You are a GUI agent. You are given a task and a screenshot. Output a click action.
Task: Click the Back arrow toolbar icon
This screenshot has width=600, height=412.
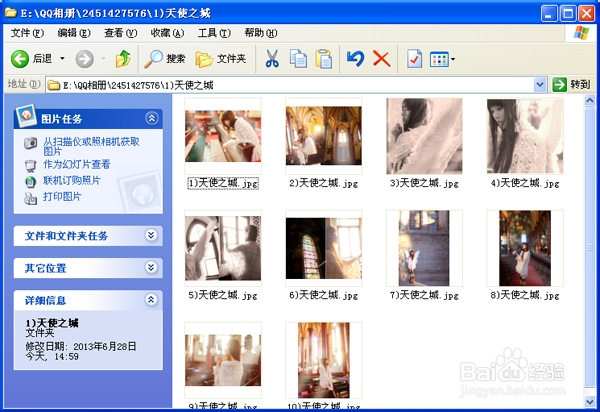[x=20, y=59]
